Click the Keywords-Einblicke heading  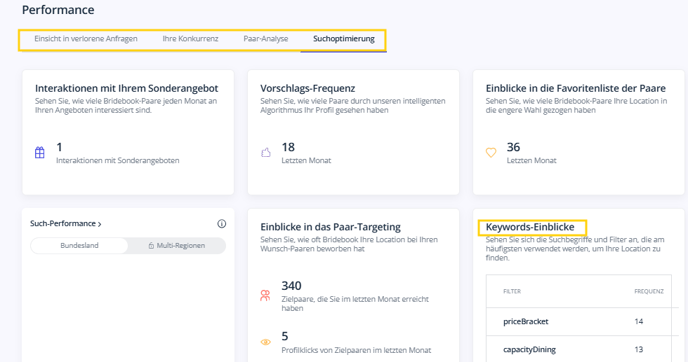[530, 227]
